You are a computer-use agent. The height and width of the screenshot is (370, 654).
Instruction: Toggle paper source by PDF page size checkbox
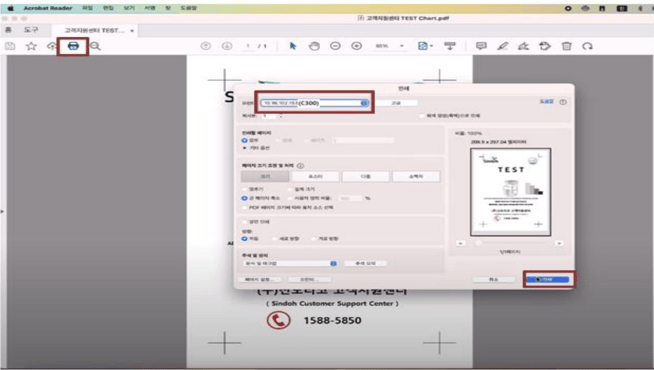(x=244, y=207)
